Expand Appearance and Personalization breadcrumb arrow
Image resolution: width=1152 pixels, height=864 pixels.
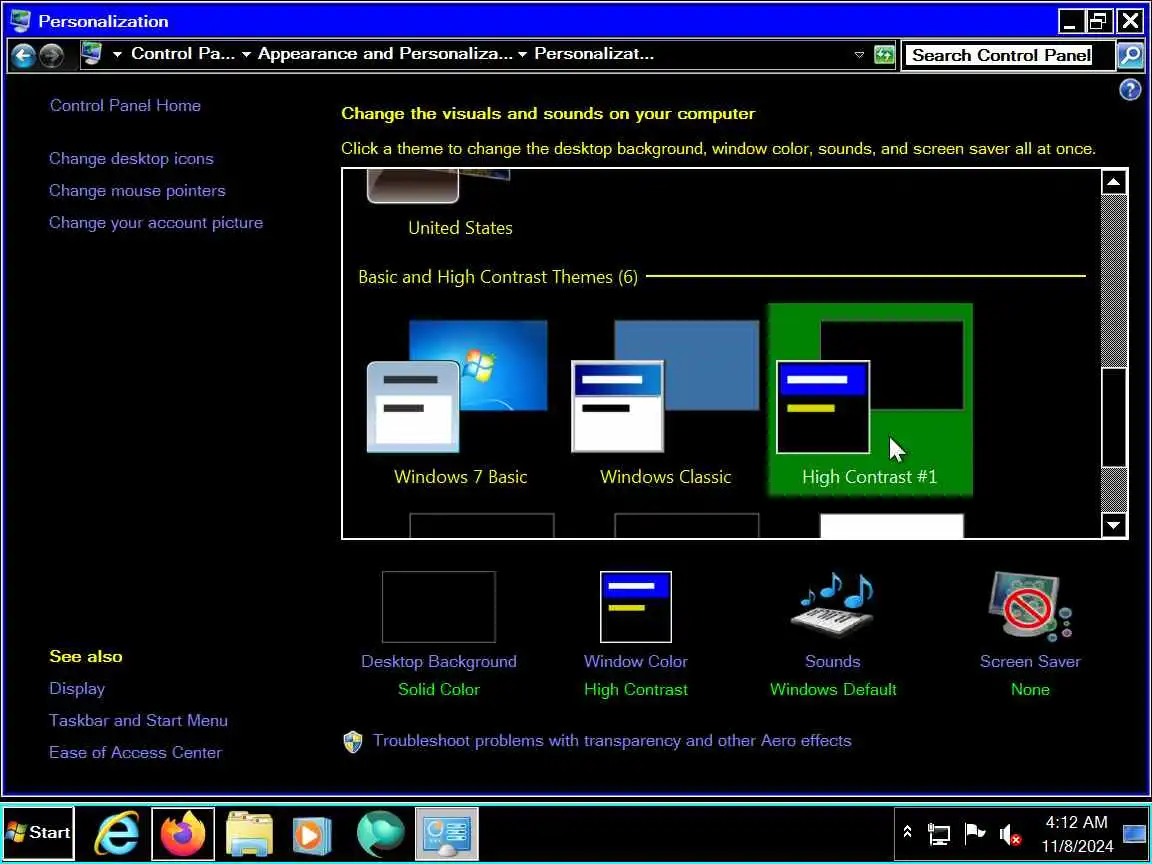pyautogui.click(x=522, y=54)
